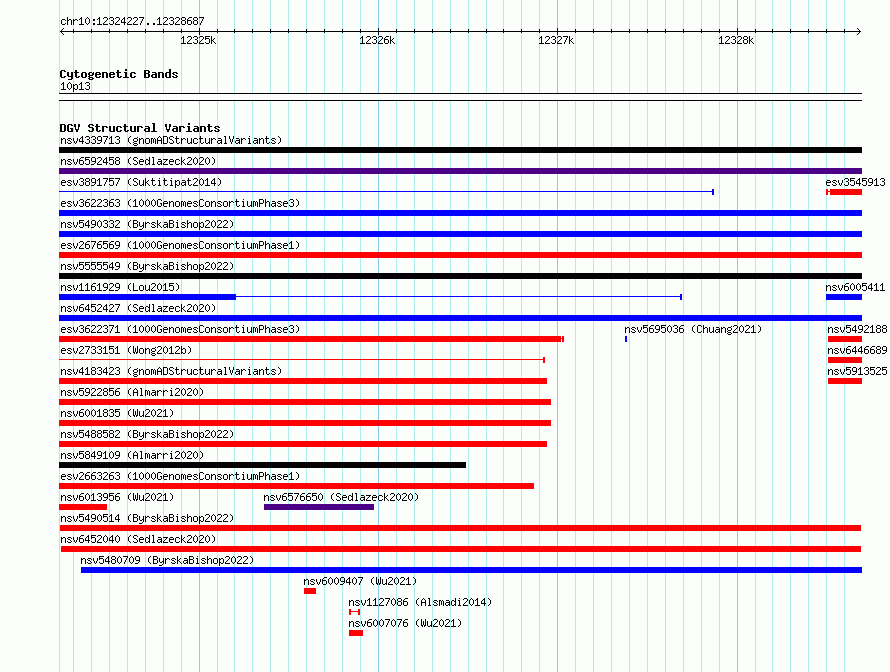Click the 12328k ruler tick label
The width and height of the screenshot is (890, 672).
(736, 40)
